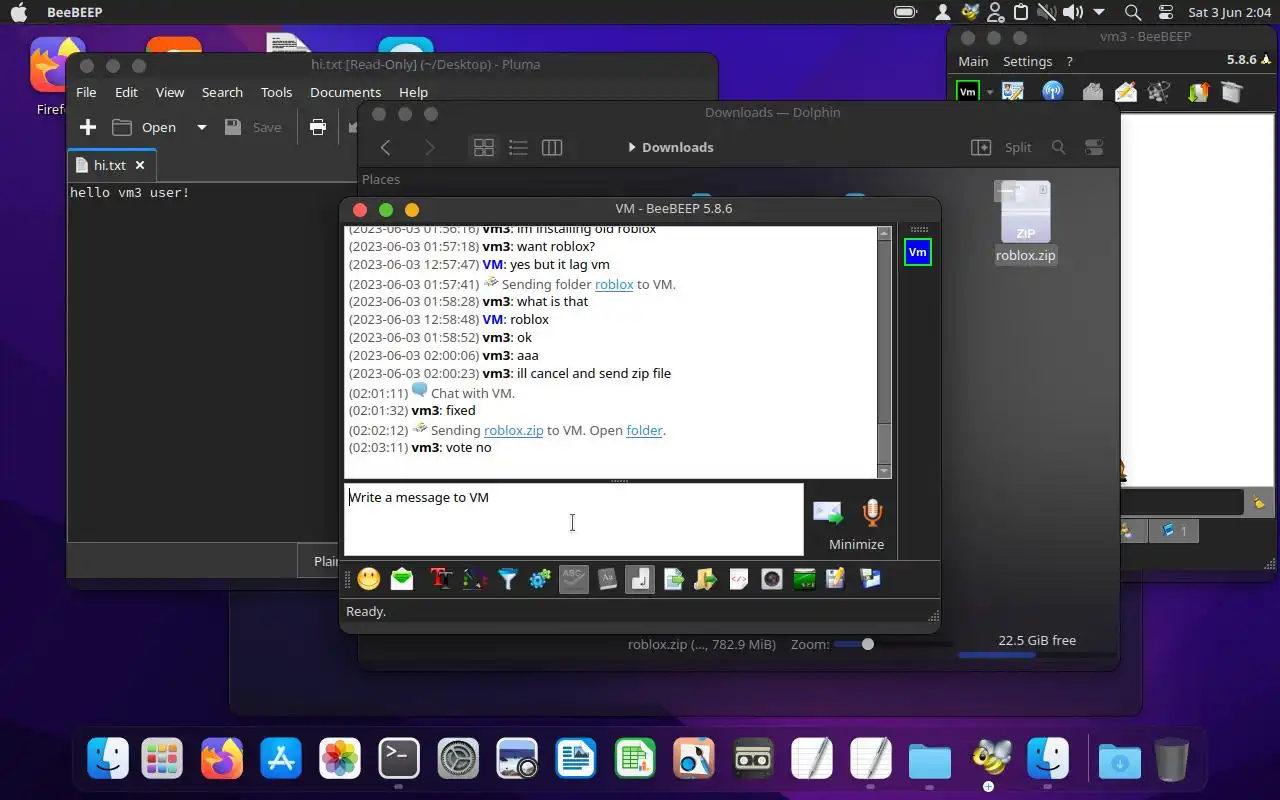Open the Settings menu in vm3 BeeBEEP window

coord(1027,61)
